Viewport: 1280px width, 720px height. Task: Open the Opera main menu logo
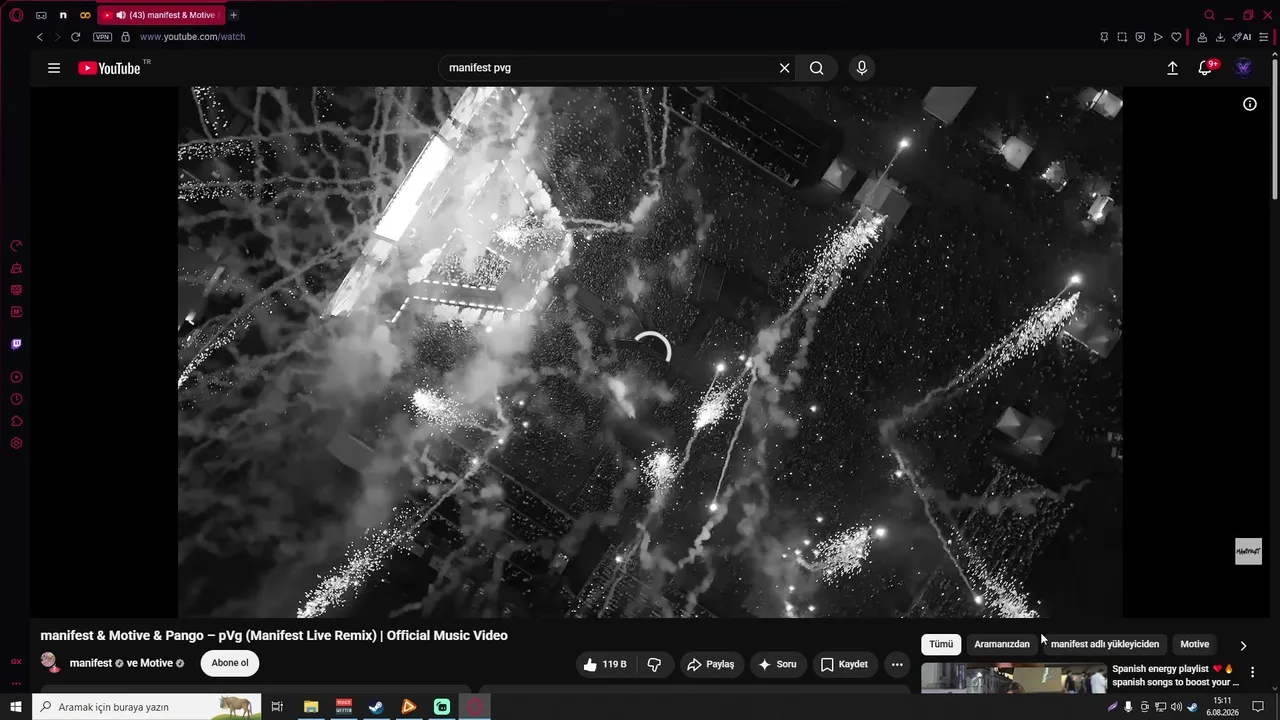pos(16,15)
